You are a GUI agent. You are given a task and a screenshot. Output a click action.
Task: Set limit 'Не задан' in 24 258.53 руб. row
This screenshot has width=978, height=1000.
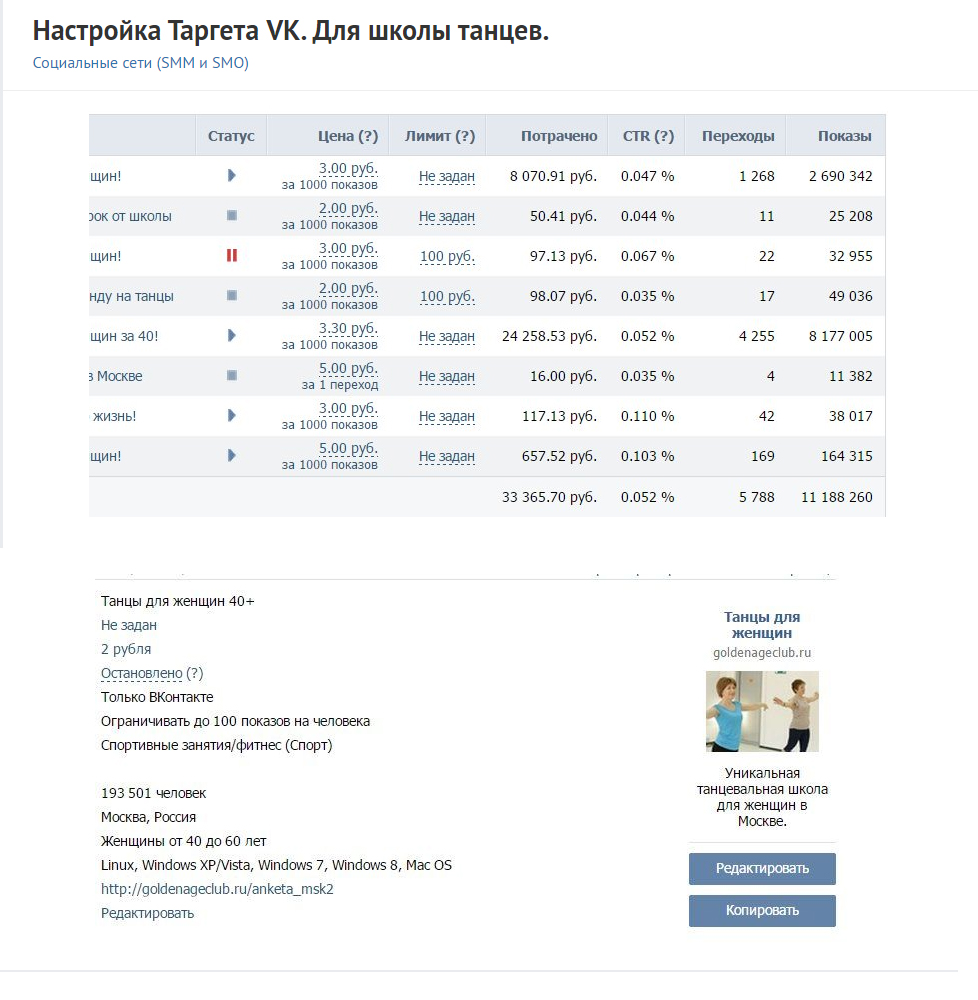(446, 337)
